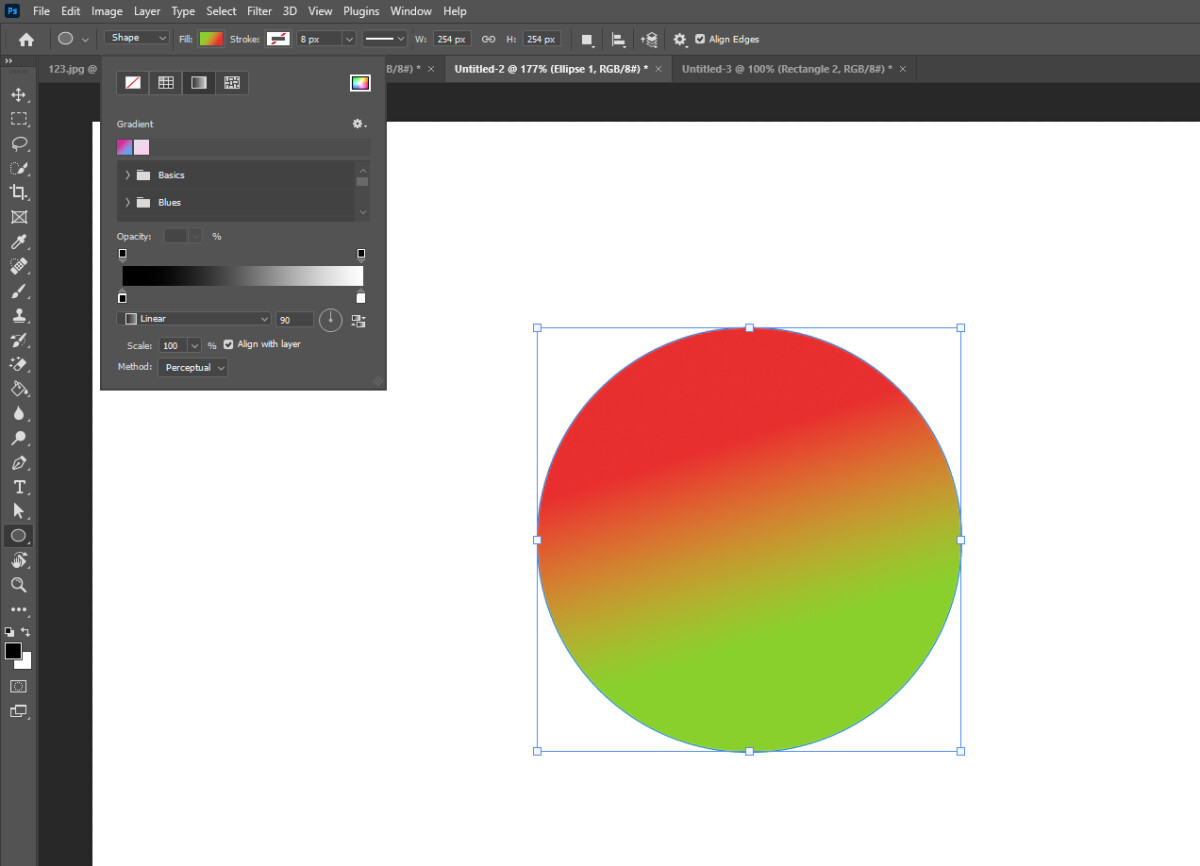Open the Linear gradient style dropdown

coord(192,318)
